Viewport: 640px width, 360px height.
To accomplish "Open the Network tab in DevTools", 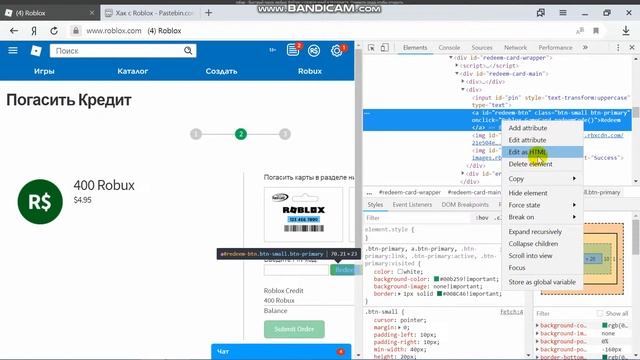I will point(515,48).
